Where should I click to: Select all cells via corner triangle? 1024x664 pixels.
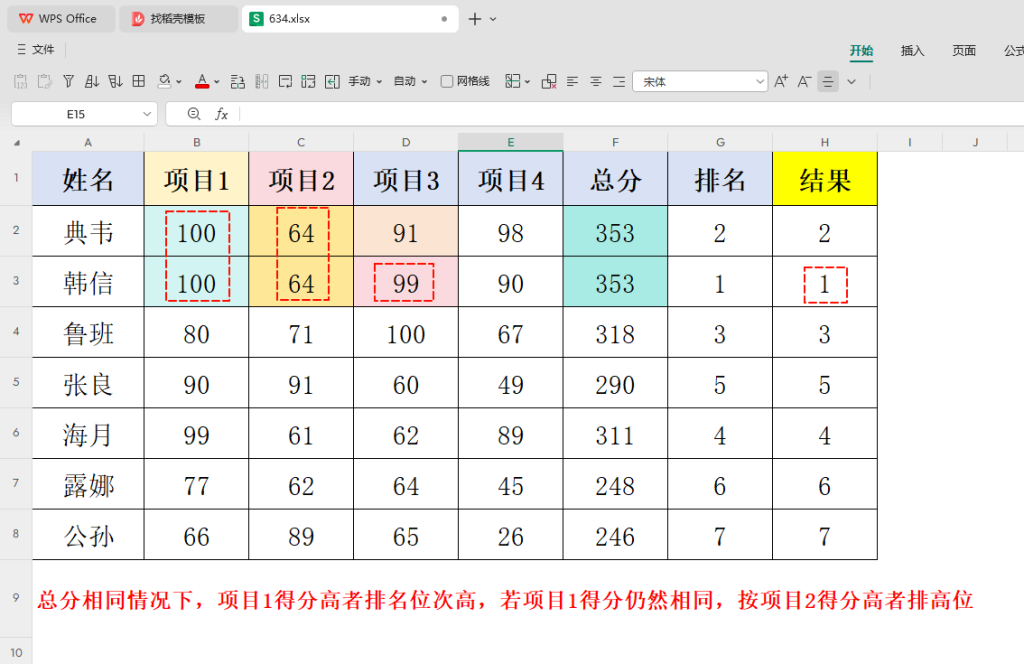pos(16,142)
